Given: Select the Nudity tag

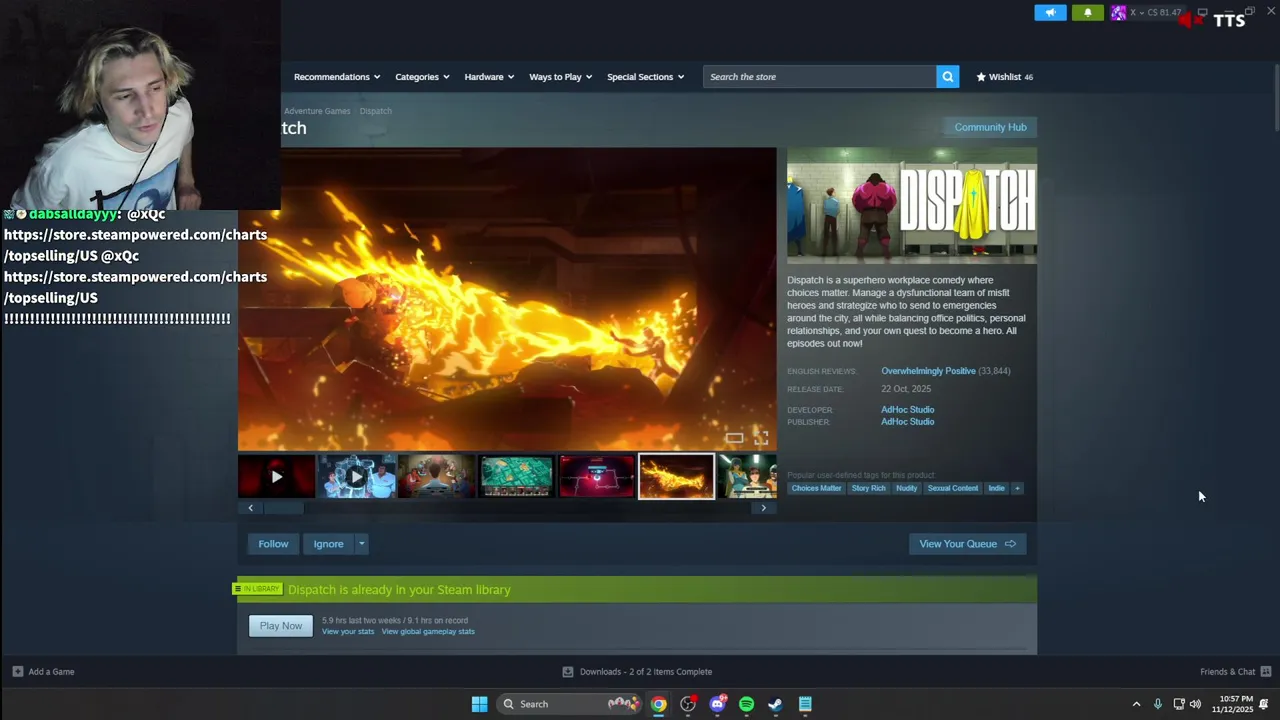Looking at the screenshot, I should coord(906,488).
